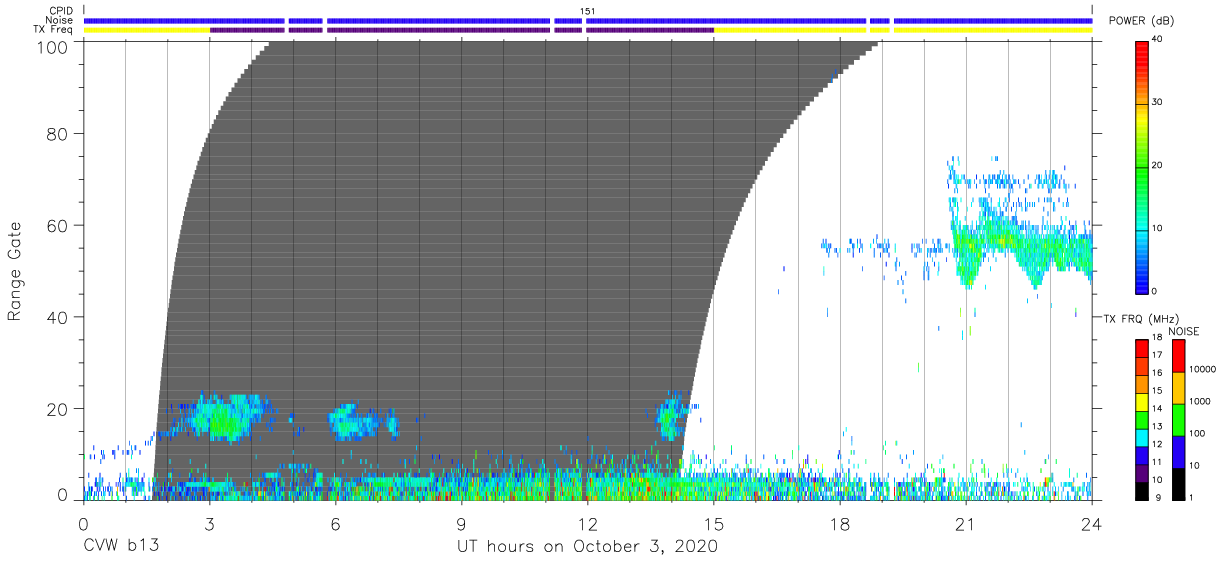Click the CPID value '151'
1228x567 pixels.
pyautogui.click(x=588, y=11)
